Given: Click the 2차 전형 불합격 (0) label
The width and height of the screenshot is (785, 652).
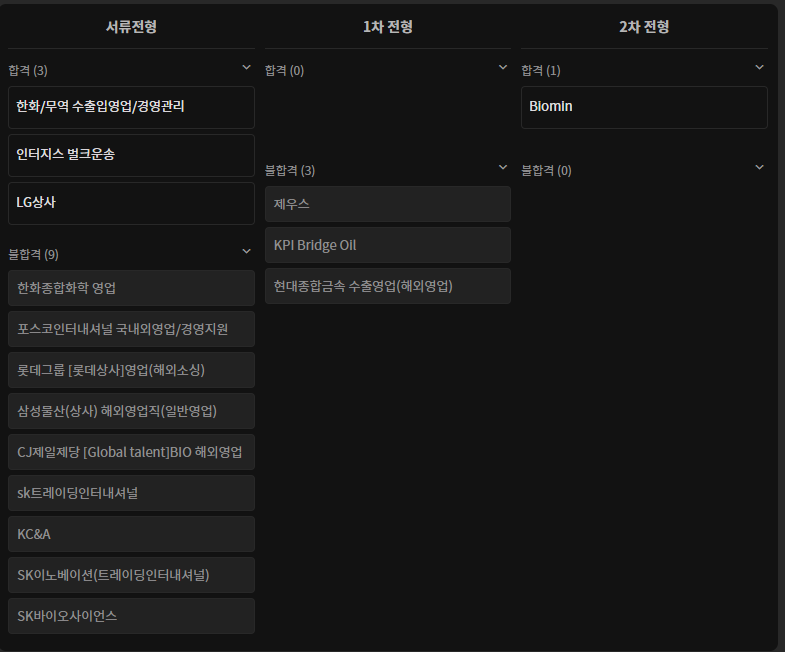Looking at the screenshot, I should click(x=546, y=171).
